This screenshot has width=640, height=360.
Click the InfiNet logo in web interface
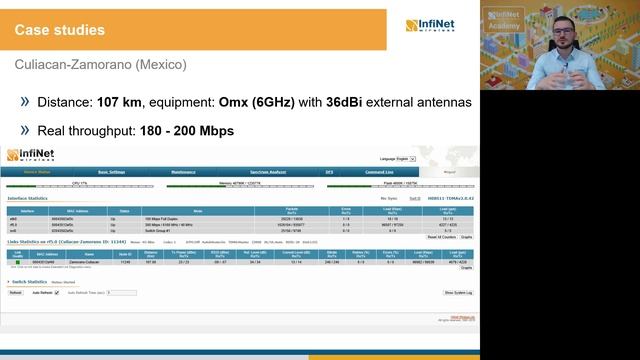click(31, 155)
